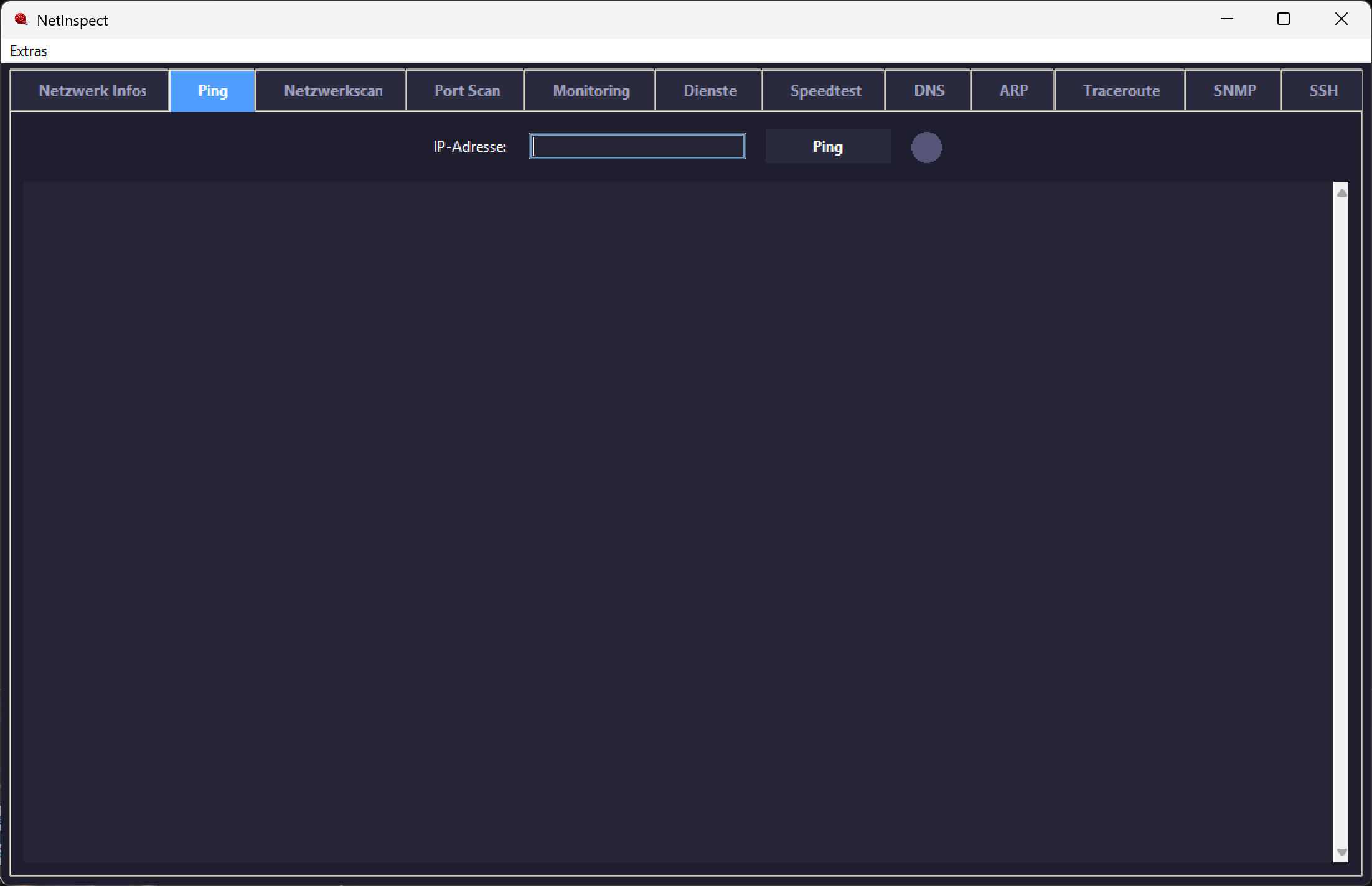Focus the IP-Adresse input field
1372x886 pixels.
(637, 147)
